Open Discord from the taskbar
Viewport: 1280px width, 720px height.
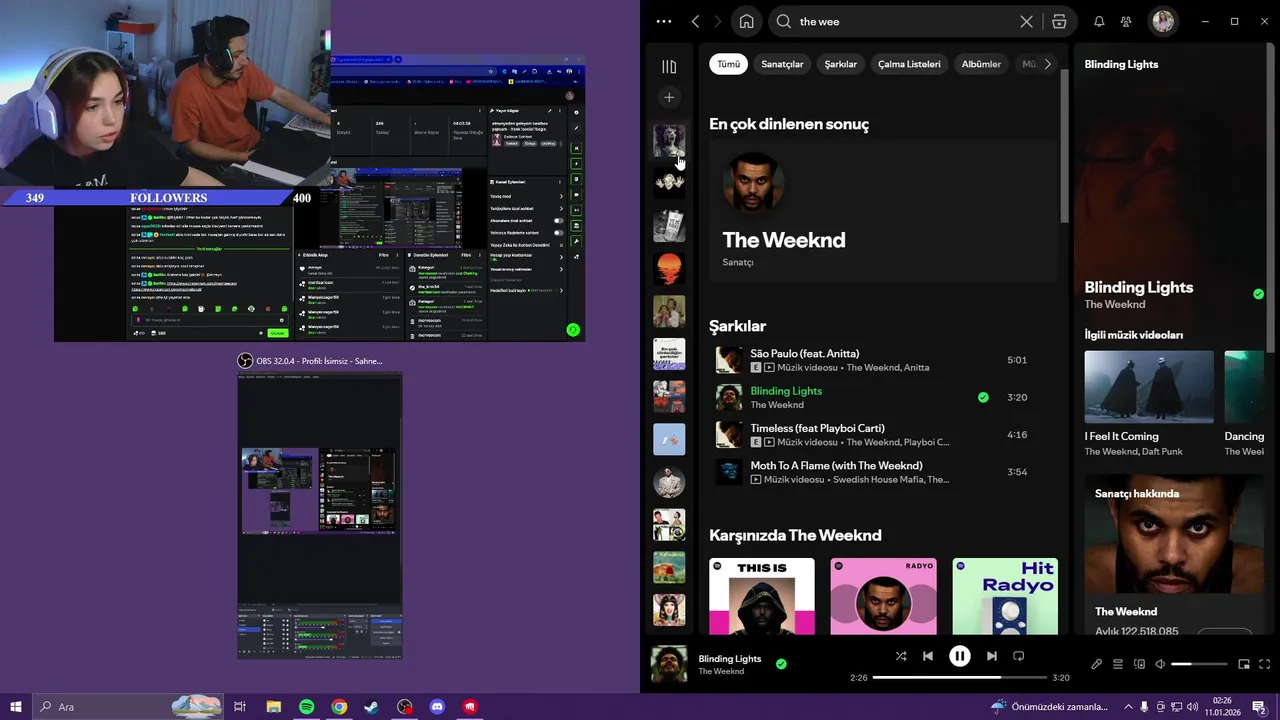[437, 707]
